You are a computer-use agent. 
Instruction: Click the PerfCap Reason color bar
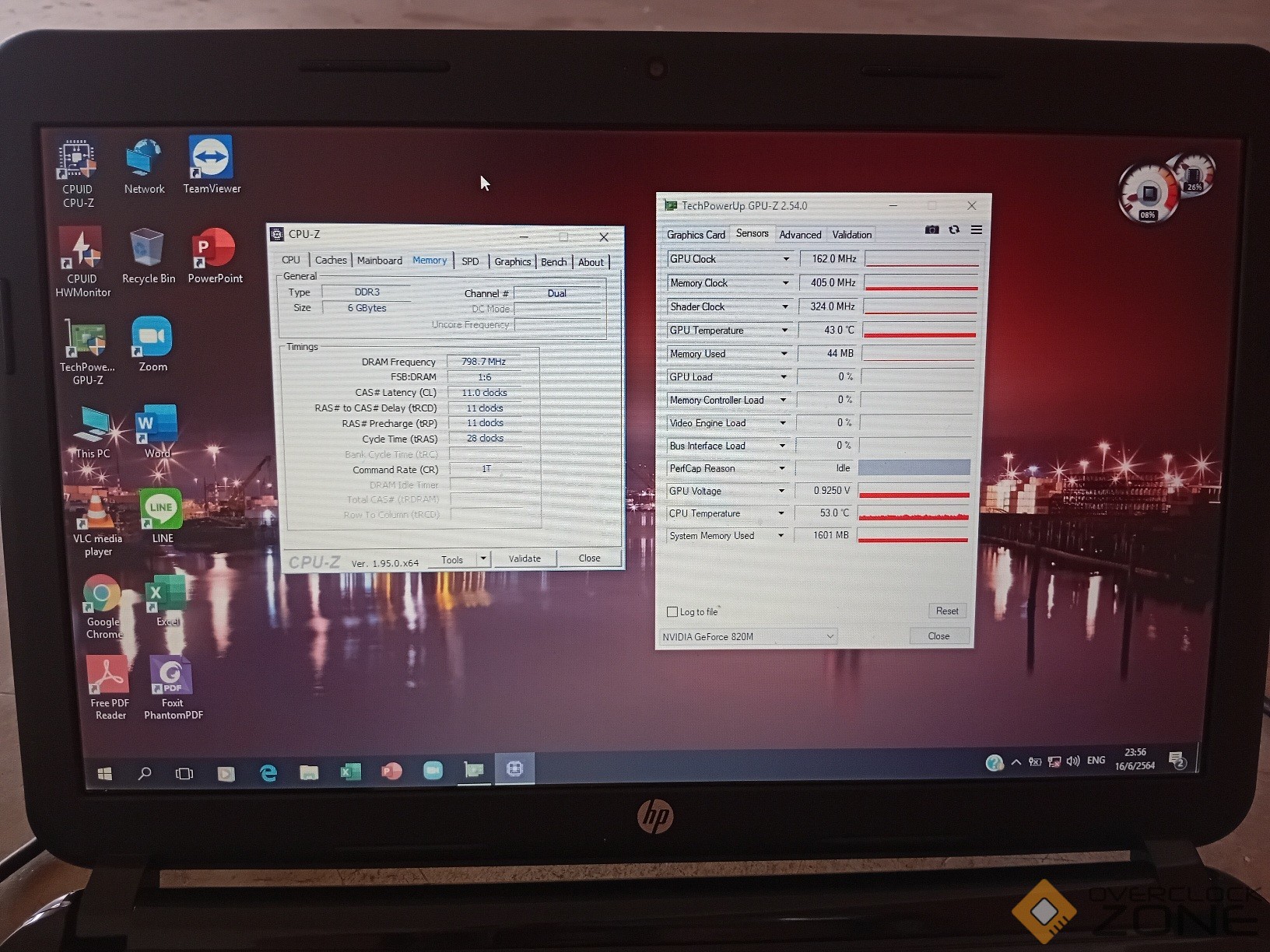914,467
